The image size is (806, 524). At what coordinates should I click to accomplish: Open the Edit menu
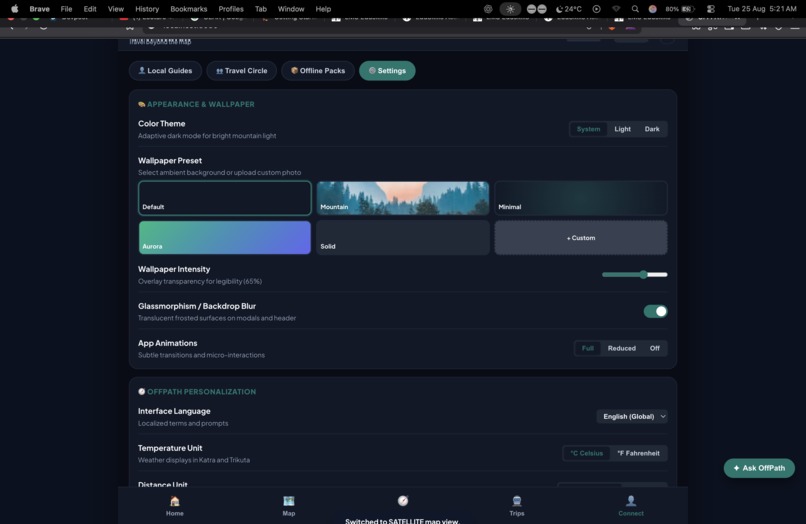tap(90, 9)
